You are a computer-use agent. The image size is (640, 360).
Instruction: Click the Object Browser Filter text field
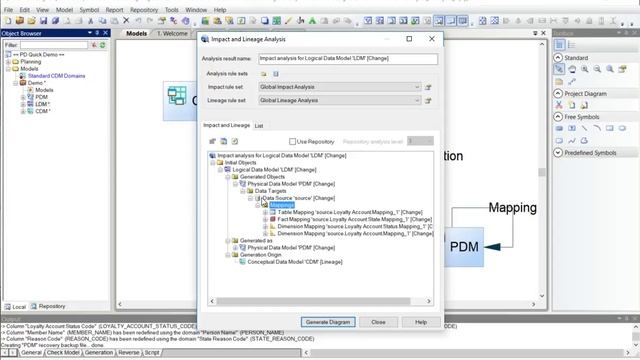(54, 45)
